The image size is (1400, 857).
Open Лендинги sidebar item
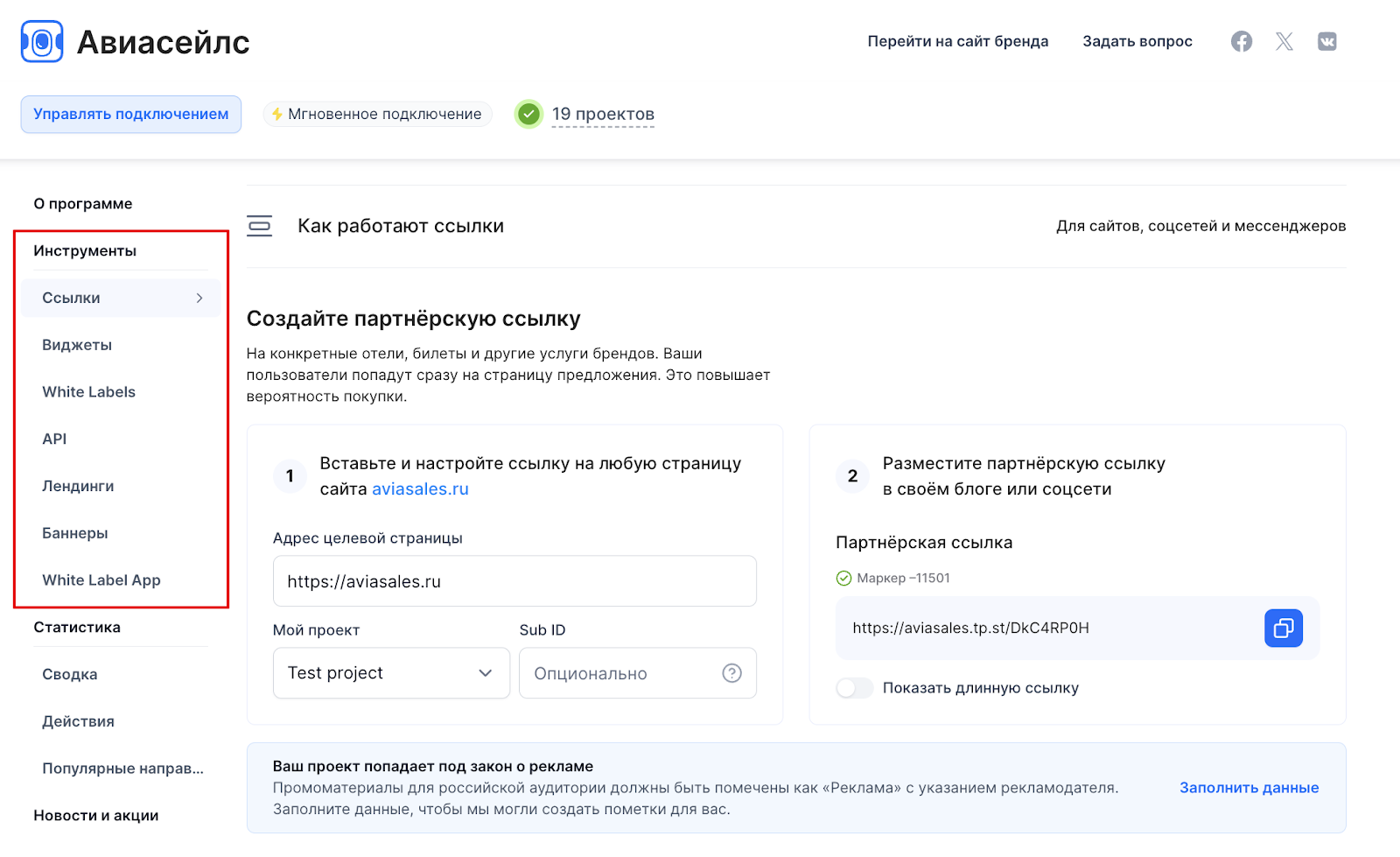tap(78, 486)
